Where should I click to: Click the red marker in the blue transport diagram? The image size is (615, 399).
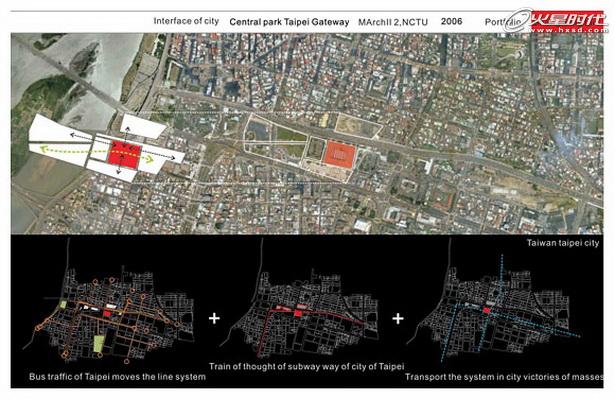coord(486,310)
